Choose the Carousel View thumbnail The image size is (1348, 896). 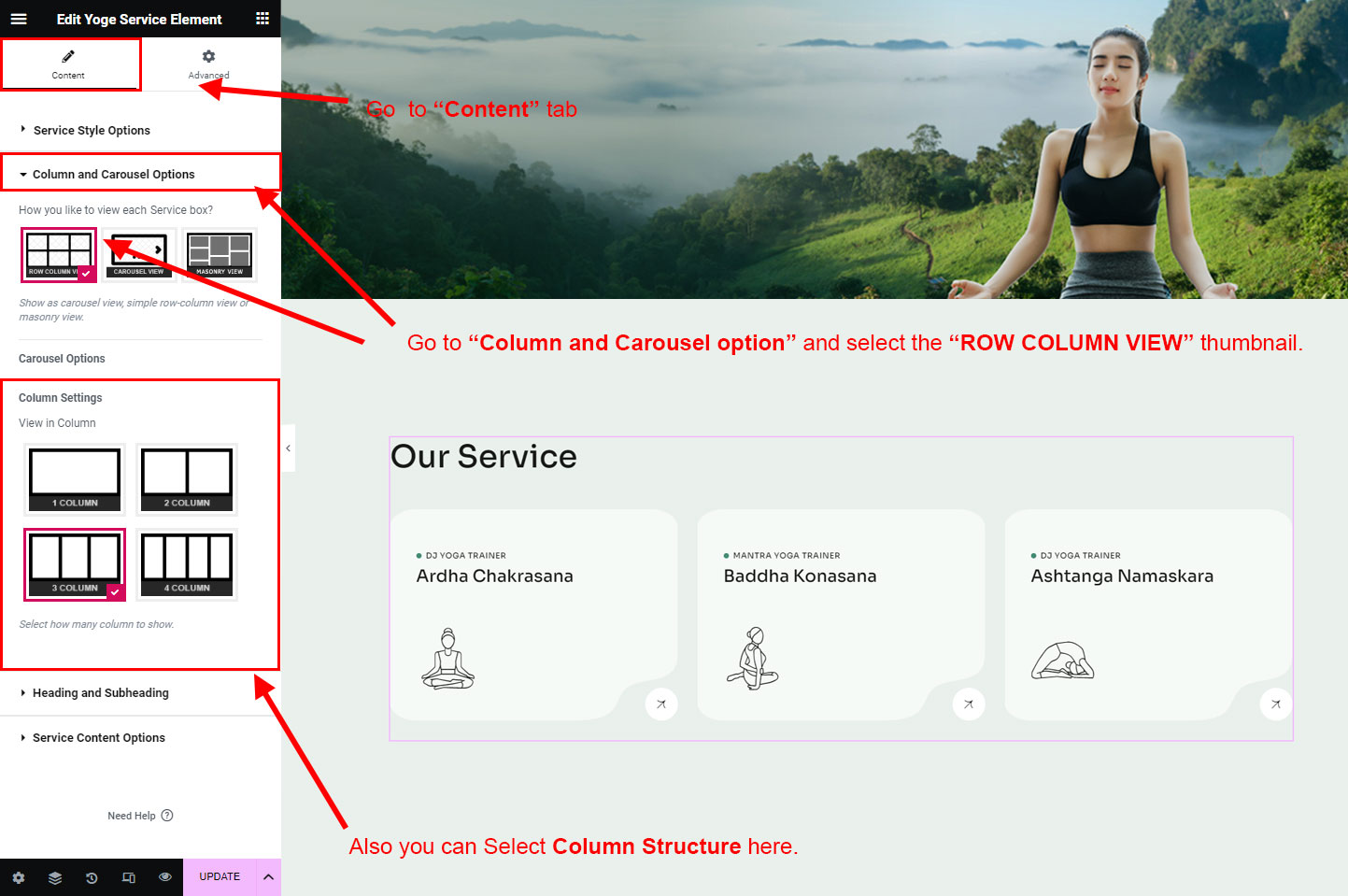[139, 255]
